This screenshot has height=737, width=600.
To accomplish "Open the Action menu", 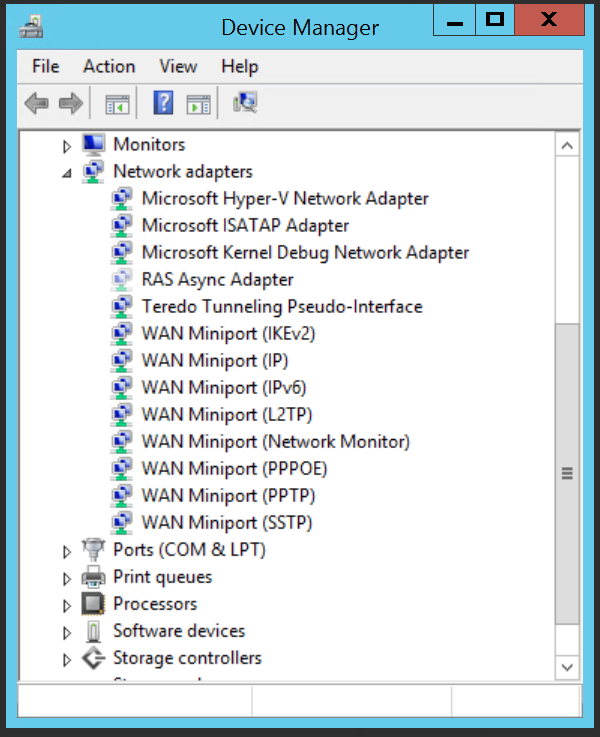I will click(x=109, y=66).
